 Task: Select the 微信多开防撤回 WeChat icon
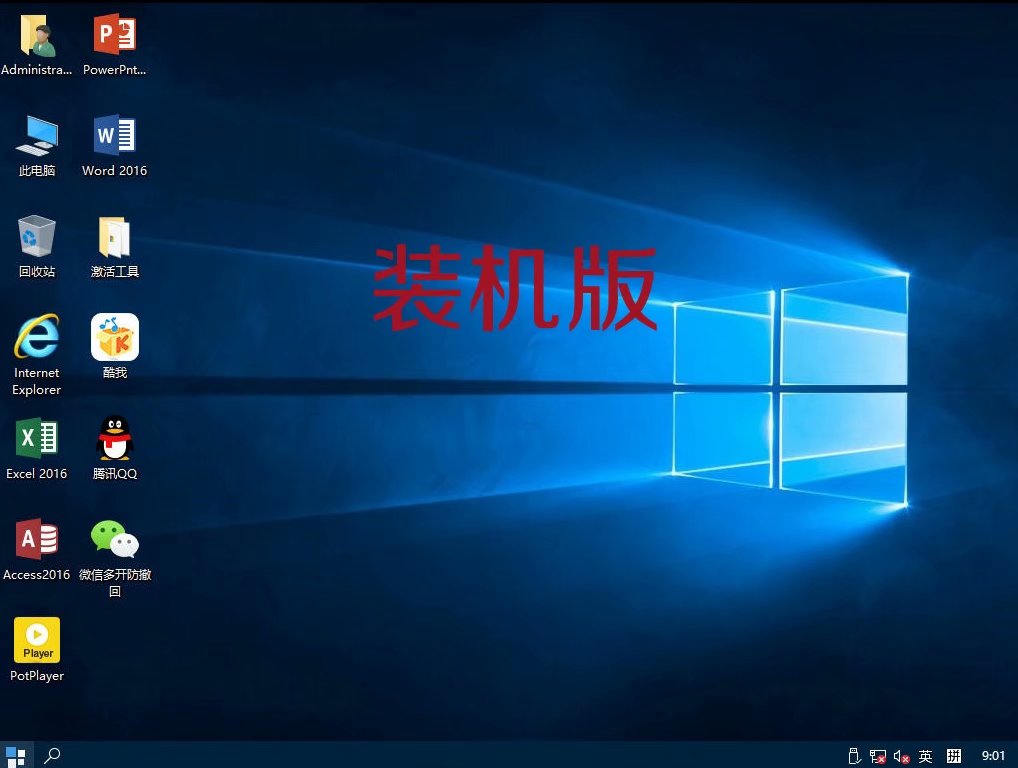[114, 540]
